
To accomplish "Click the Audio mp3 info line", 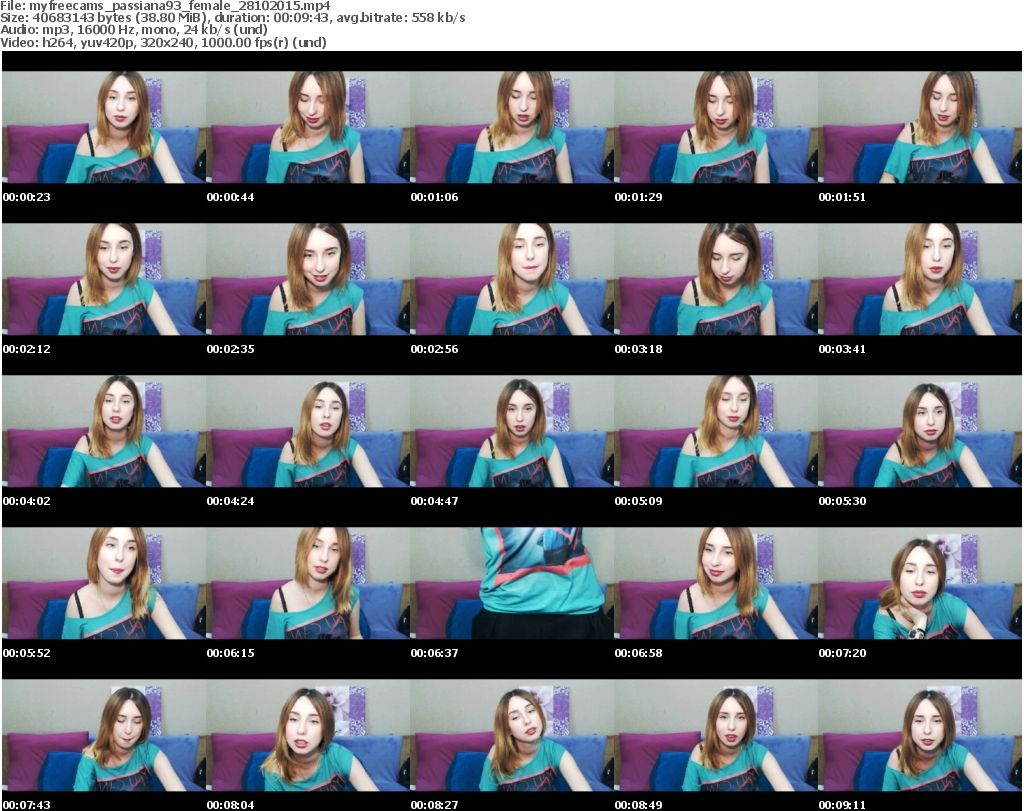I will pyautogui.click(x=134, y=30).
